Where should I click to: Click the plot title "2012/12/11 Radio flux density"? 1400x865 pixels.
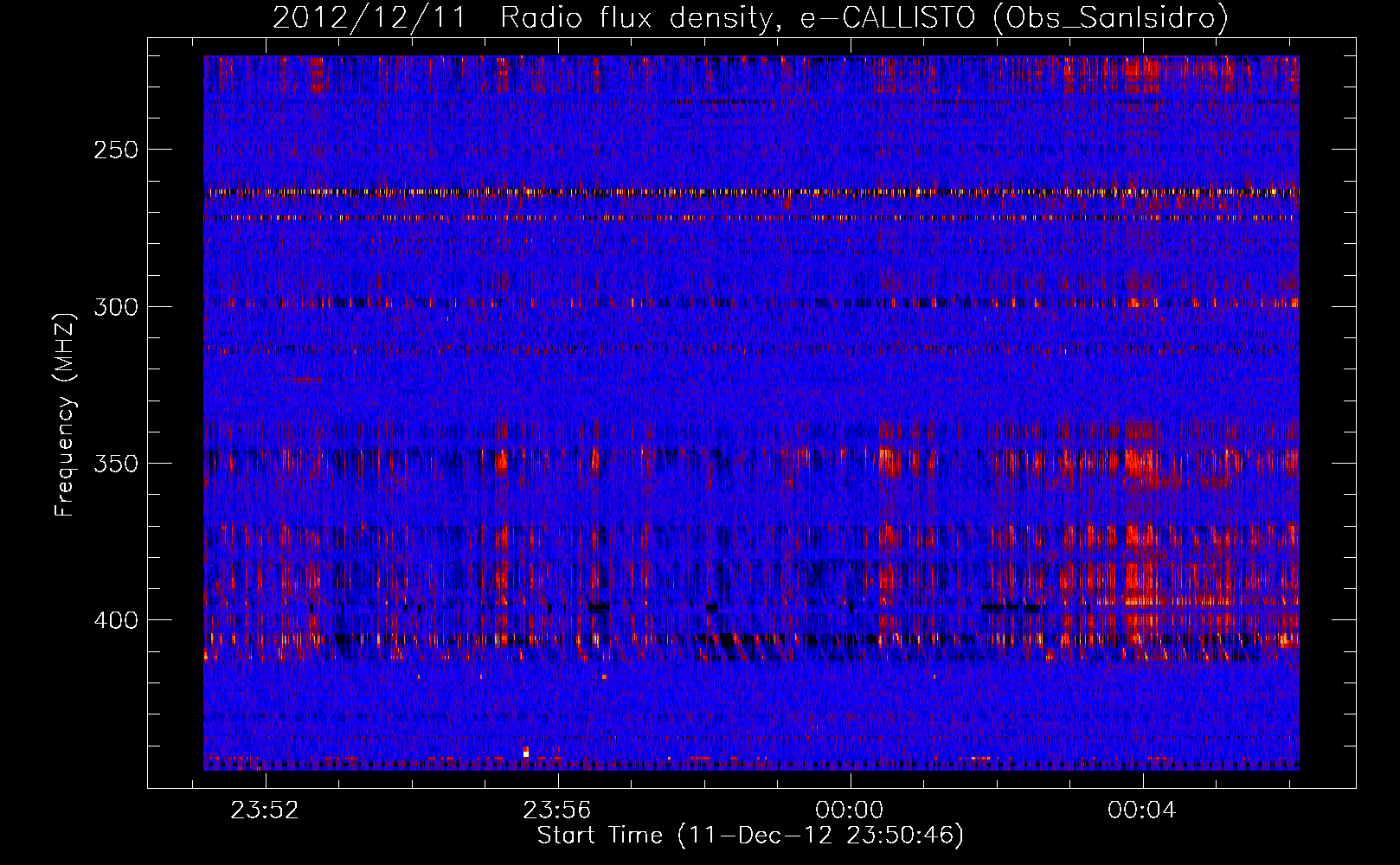(x=523, y=17)
